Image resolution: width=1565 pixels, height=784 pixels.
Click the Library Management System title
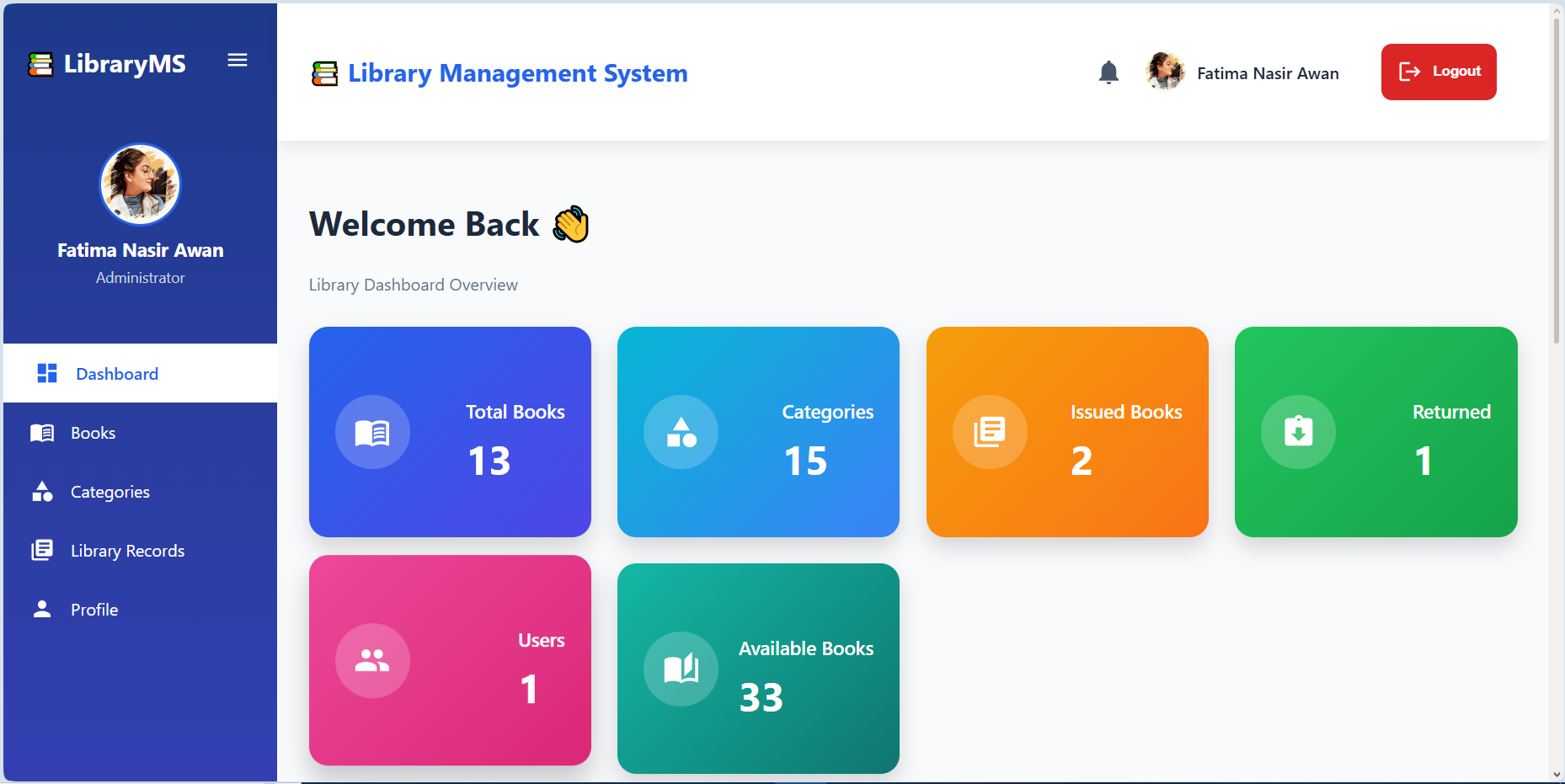518,73
